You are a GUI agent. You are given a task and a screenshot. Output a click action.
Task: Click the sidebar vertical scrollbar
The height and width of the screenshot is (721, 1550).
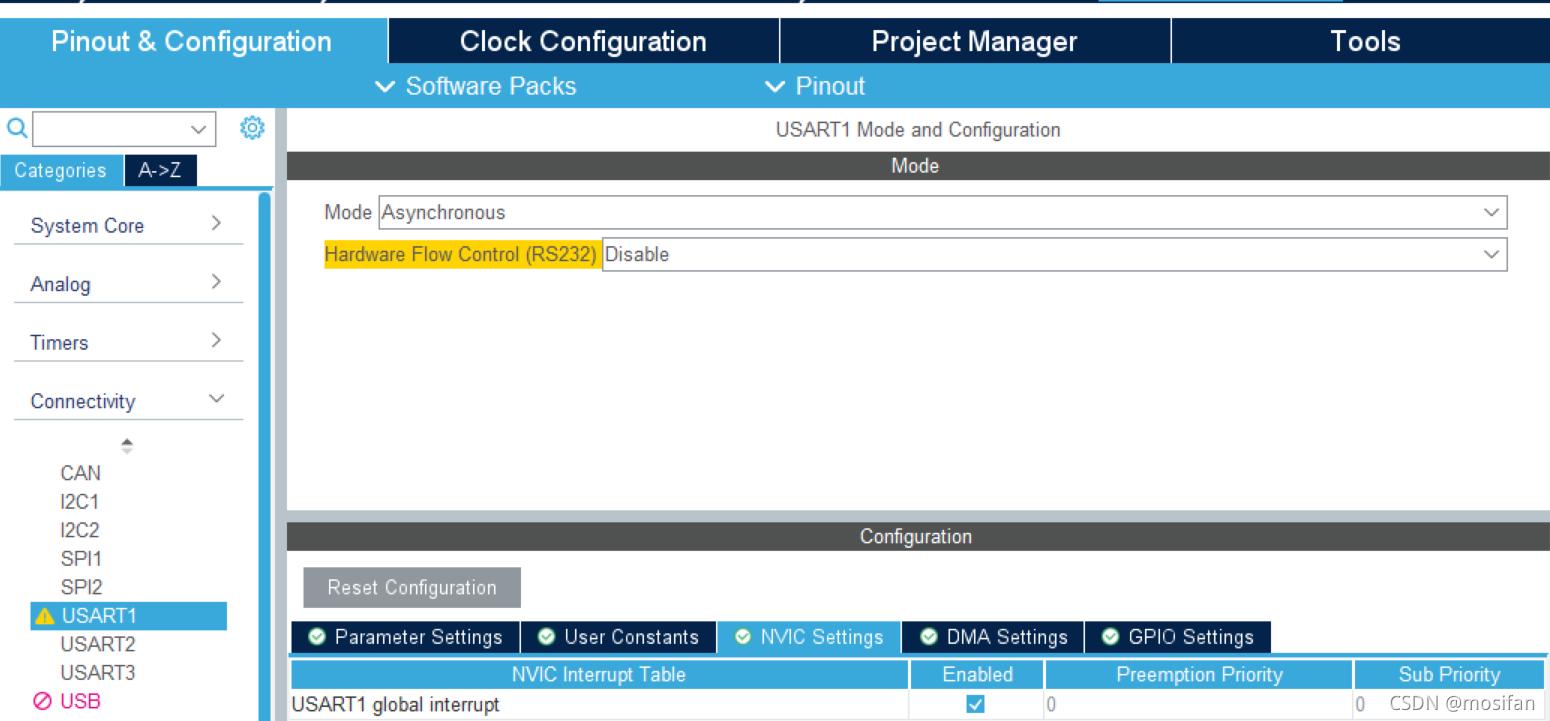pos(264,455)
